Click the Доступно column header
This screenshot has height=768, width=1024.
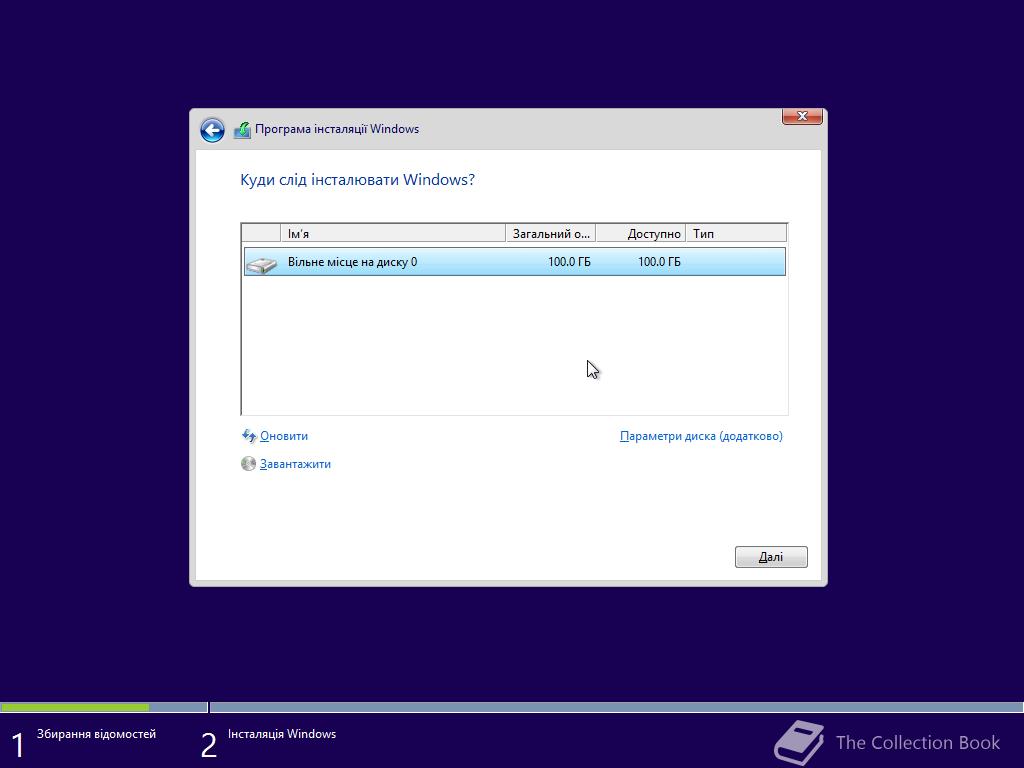[x=641, y=233]
